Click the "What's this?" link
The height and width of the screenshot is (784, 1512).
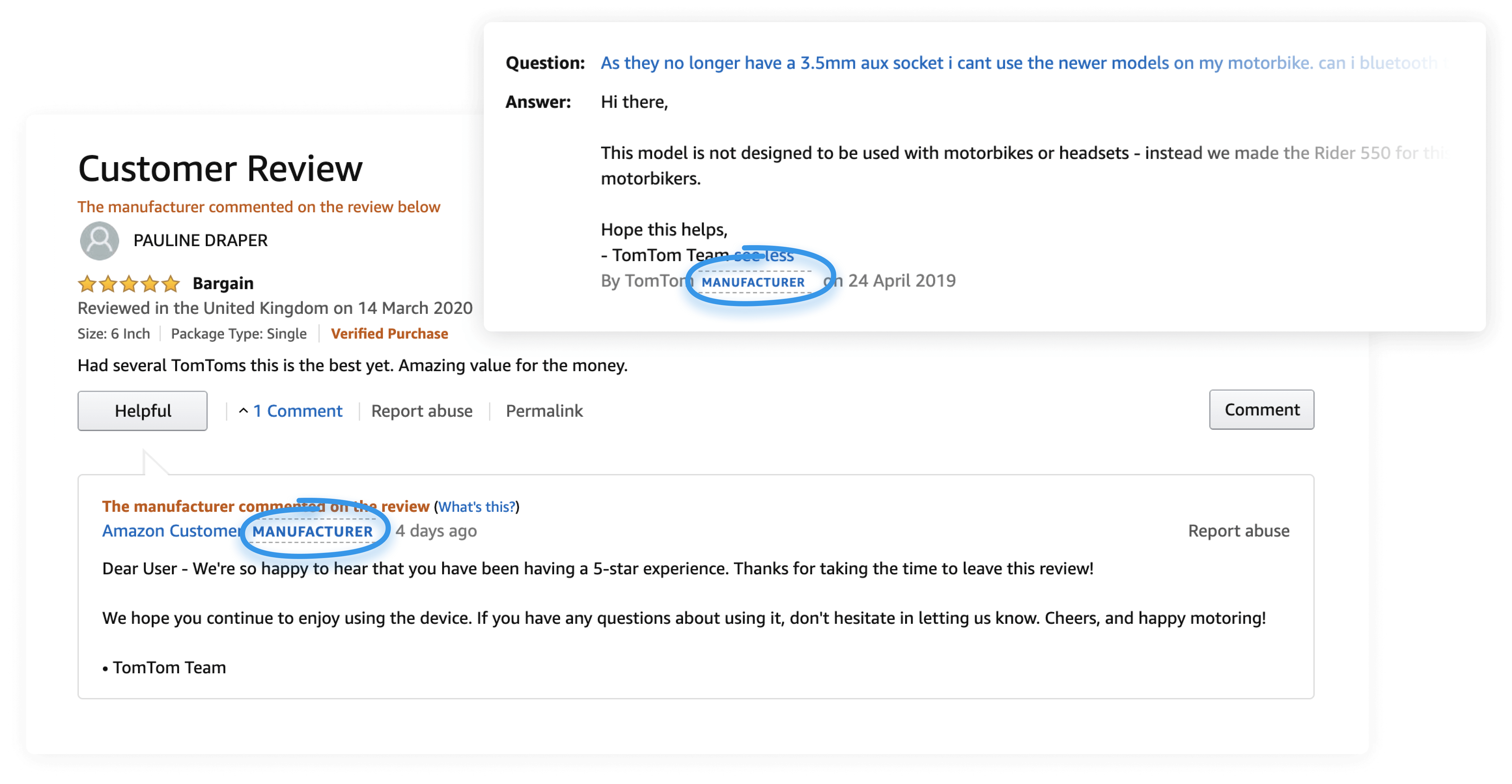click(477, 506)
